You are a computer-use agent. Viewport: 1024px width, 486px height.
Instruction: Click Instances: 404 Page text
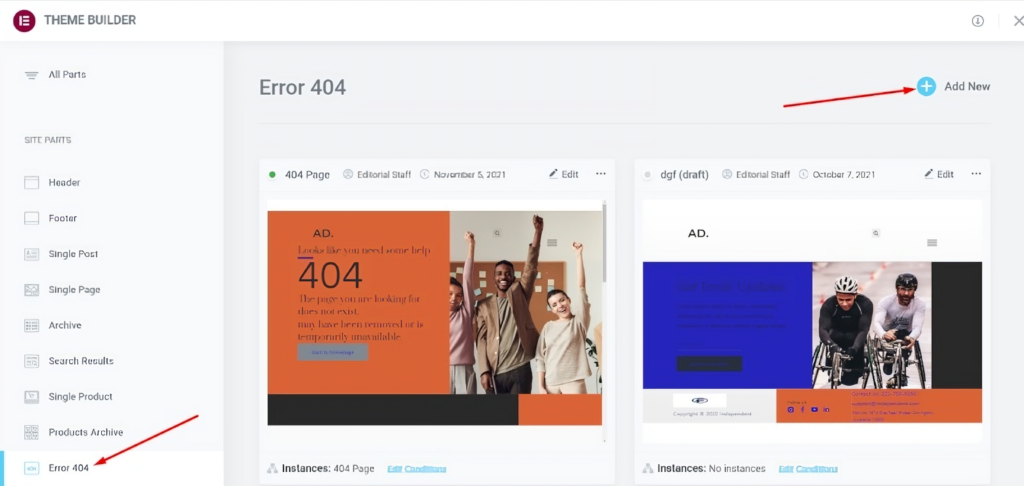[328, 468]
